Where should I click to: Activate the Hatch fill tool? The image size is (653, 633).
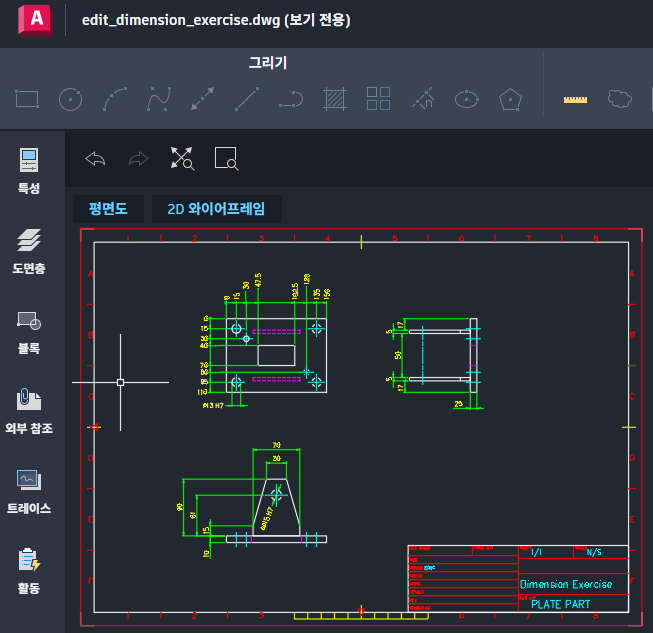pyautogui.click(x=334, y=99)
